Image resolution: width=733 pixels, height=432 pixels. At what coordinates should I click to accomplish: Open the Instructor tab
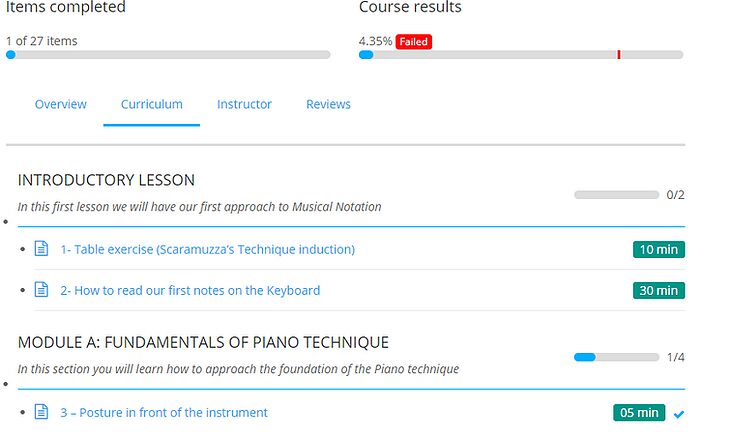click(244, 104)
